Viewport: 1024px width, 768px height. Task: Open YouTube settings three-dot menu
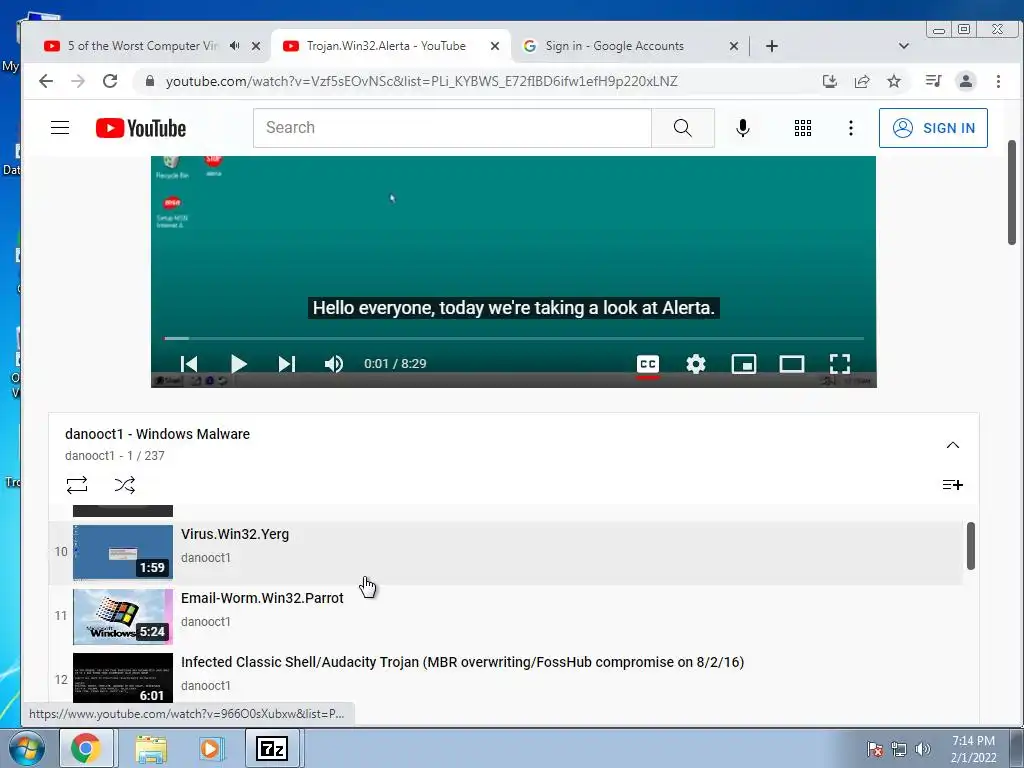point(850,128)
